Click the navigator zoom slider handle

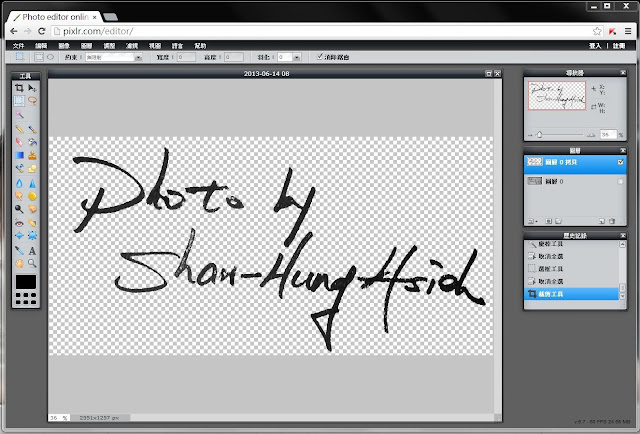(x=539, y=134)
